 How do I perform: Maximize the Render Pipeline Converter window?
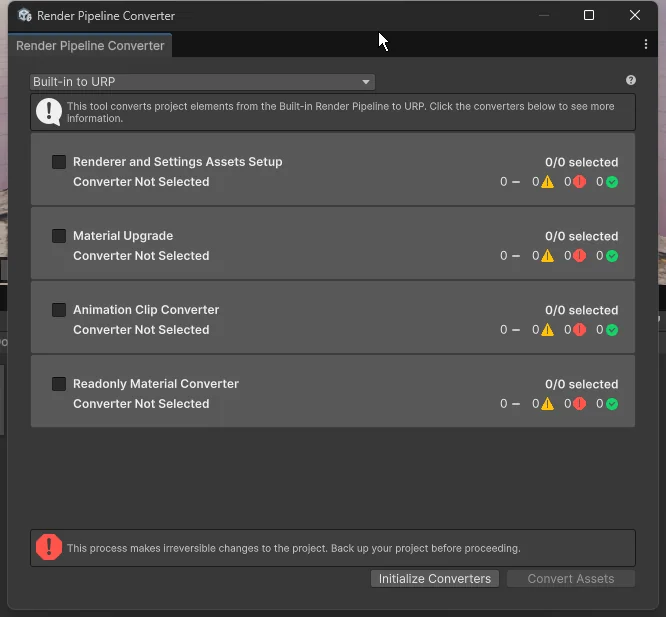tap(589, 15)
